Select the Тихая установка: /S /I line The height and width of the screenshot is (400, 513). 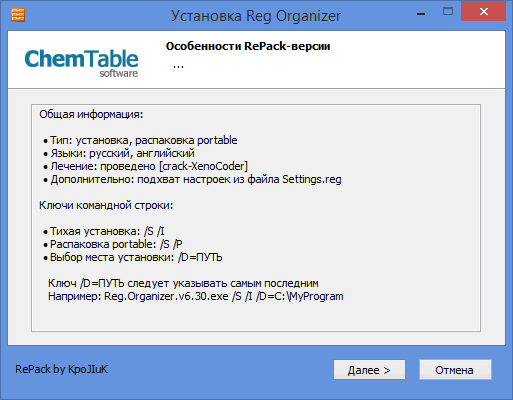tap(104, 231)
